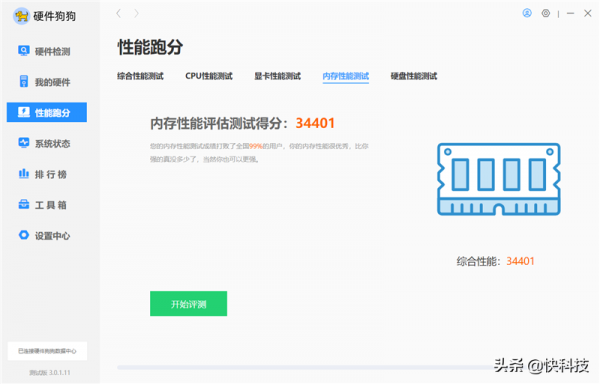Click the 硬件检测 magnifier icon in sidebar
Screen dimensions: 600x384
coord(24,51)
